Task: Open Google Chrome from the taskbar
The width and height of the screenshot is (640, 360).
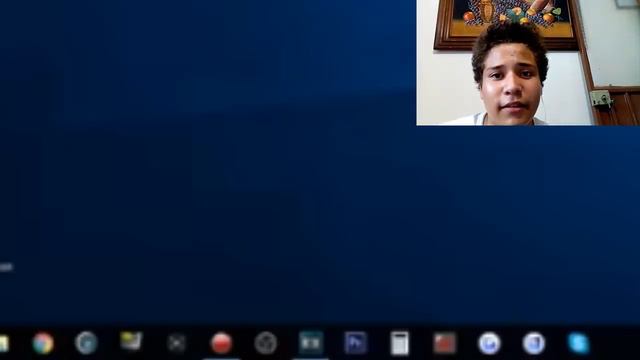Action: (43, 343)
